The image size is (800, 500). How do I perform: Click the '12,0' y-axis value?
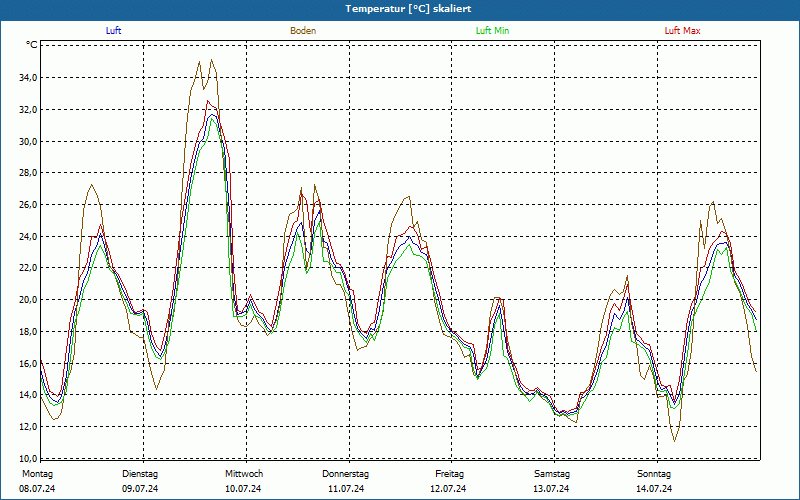29,427
